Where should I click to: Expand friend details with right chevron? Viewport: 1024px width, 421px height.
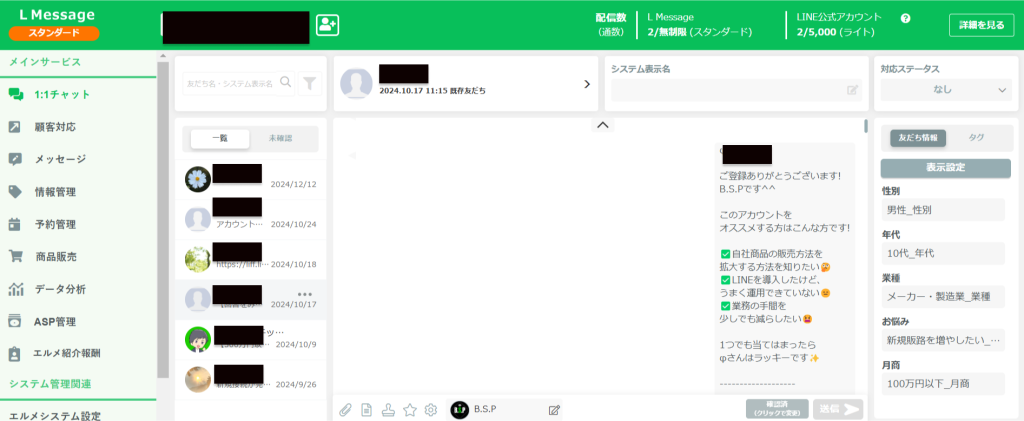[587, 84]
